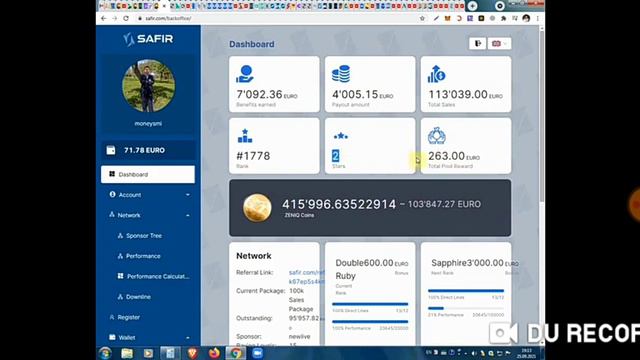Click the Network tree icon in sidebar
Image resolution: width=640 pixels, height=360 pixels.
click(x=111, y=215)
